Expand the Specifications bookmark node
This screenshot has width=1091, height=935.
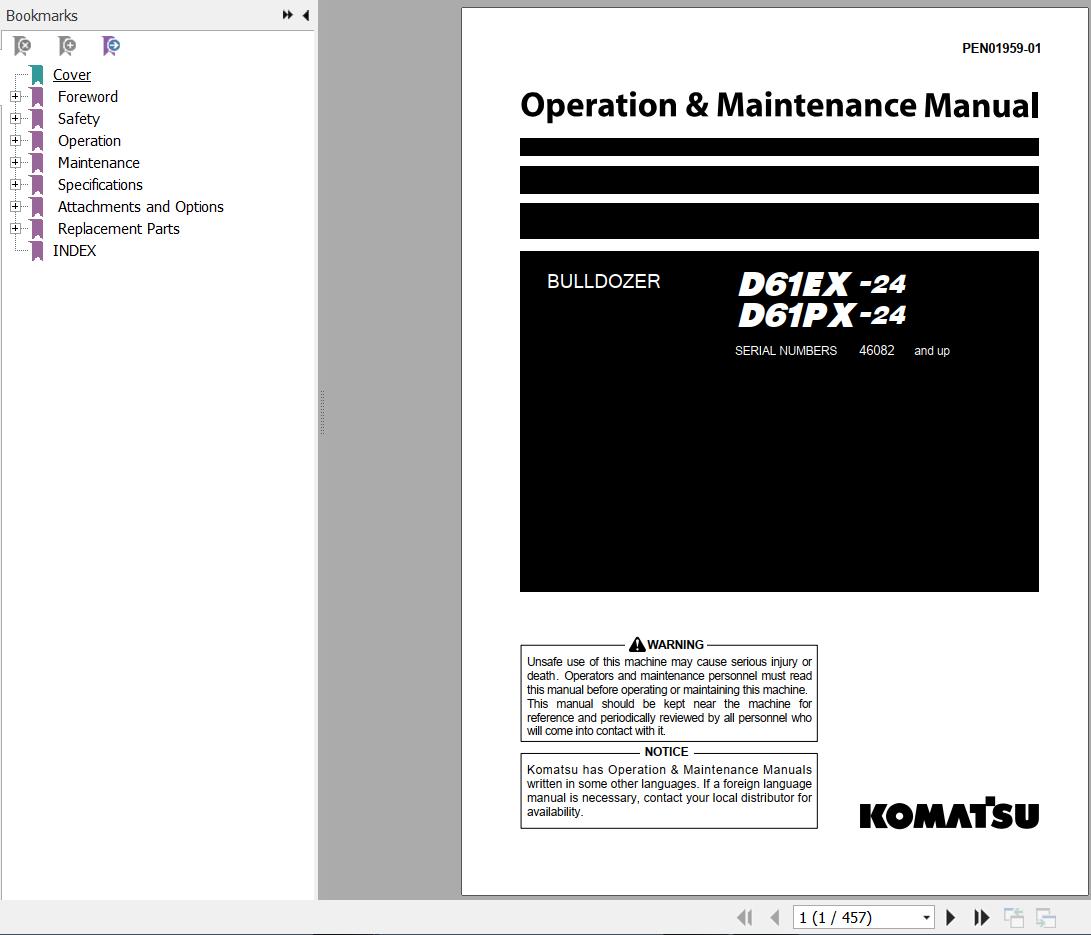pos(15,185)
